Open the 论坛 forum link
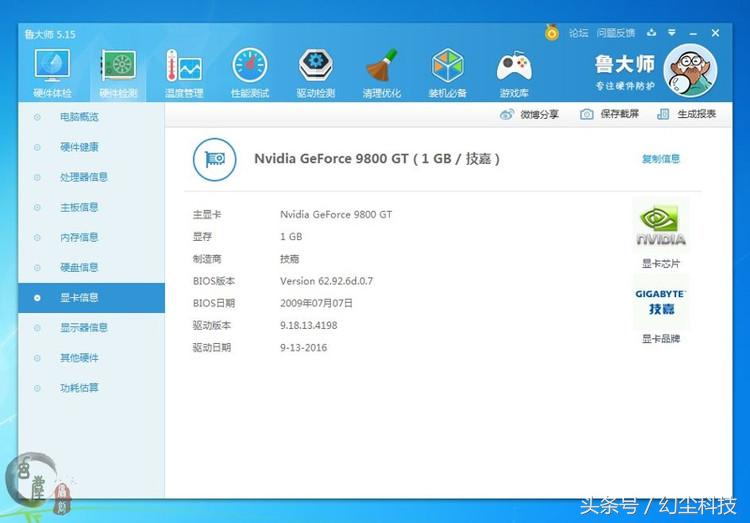 point(578,33)
